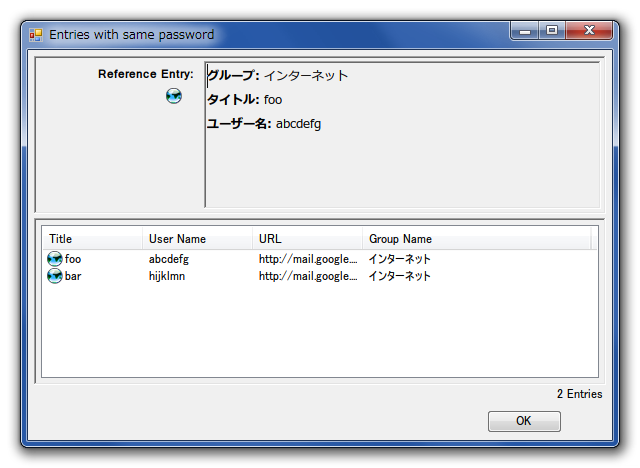Sort list by the URL column header
This screenshot has height=468, width=640.
point(307,239)
